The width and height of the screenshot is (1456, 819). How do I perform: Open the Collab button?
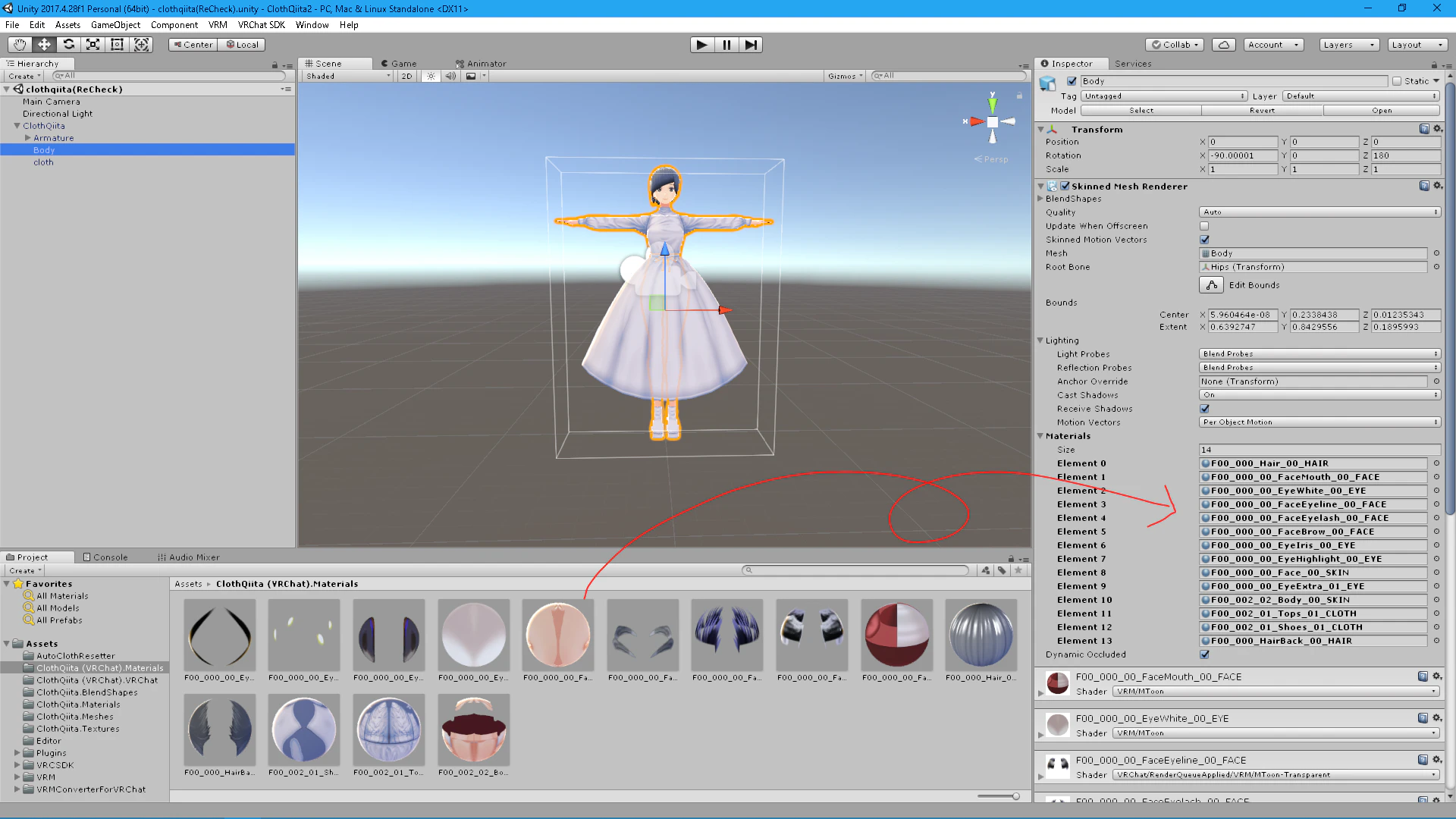point(1175,45)
